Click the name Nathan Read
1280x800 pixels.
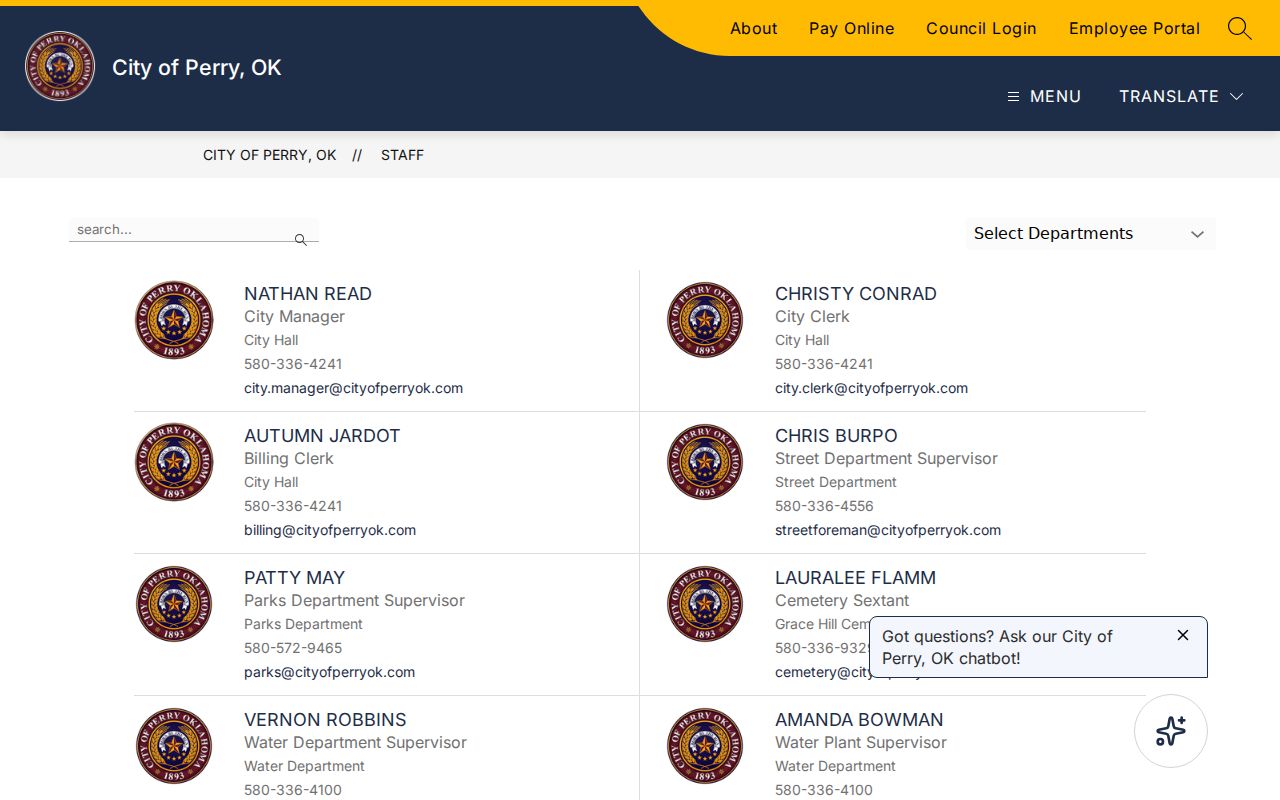point(308,293)
